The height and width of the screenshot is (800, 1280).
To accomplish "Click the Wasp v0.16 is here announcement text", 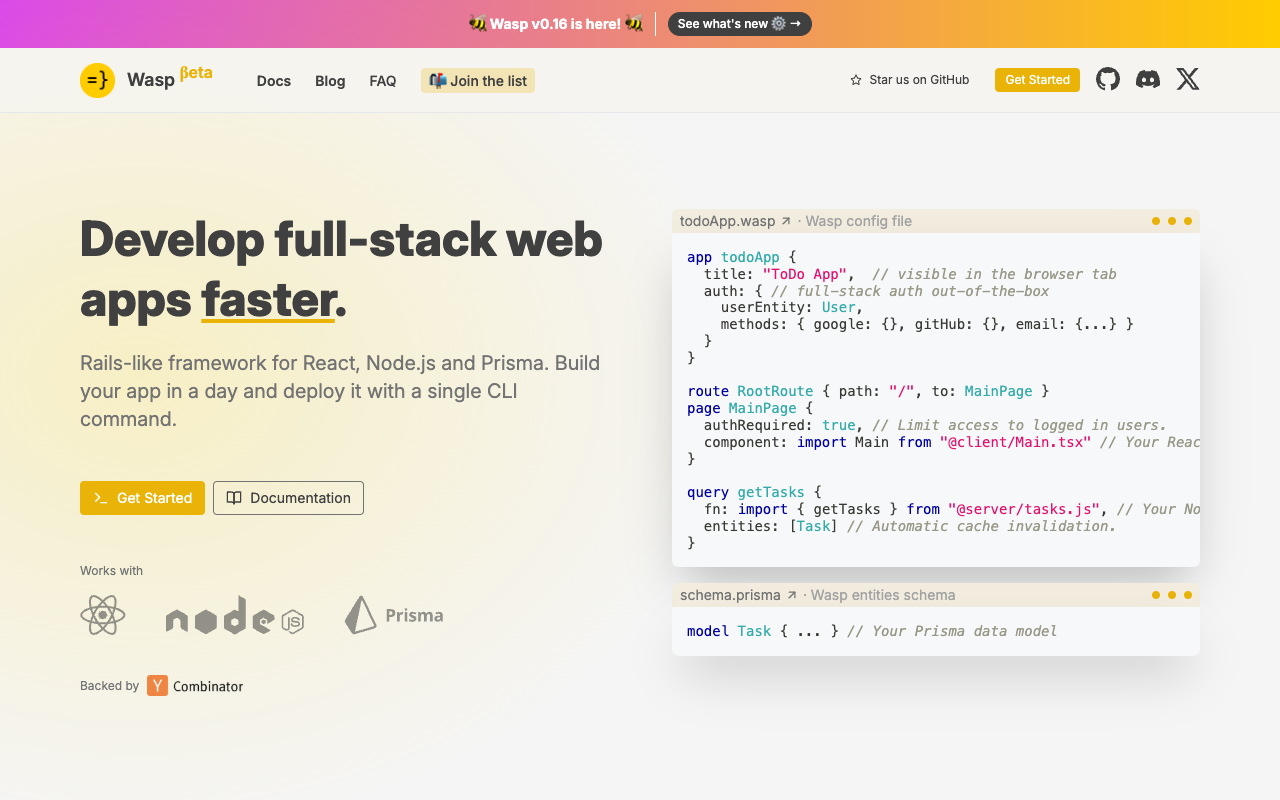I will [x=556, y=24].
